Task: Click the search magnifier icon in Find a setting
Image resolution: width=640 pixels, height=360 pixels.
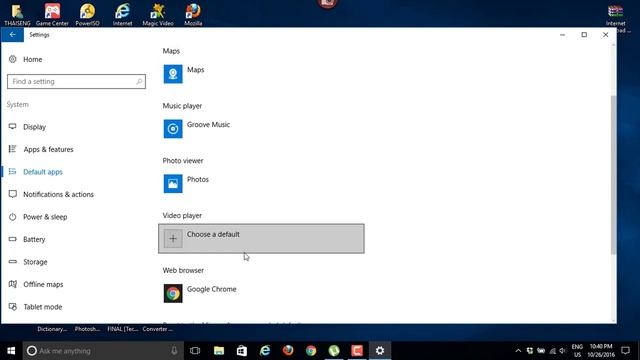Action: 139,82
